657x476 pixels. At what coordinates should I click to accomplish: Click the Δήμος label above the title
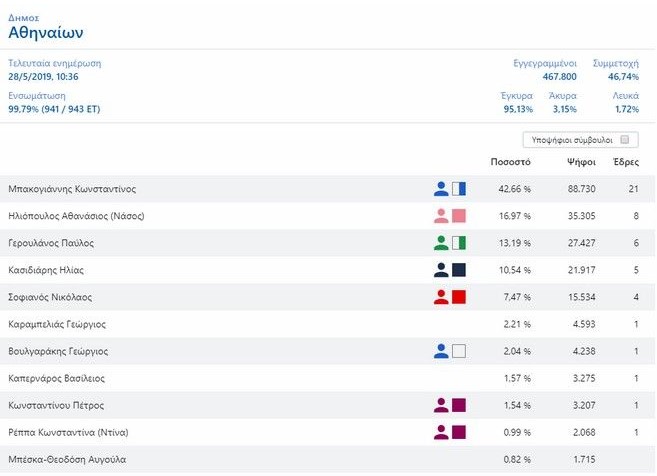coord(22,17)
